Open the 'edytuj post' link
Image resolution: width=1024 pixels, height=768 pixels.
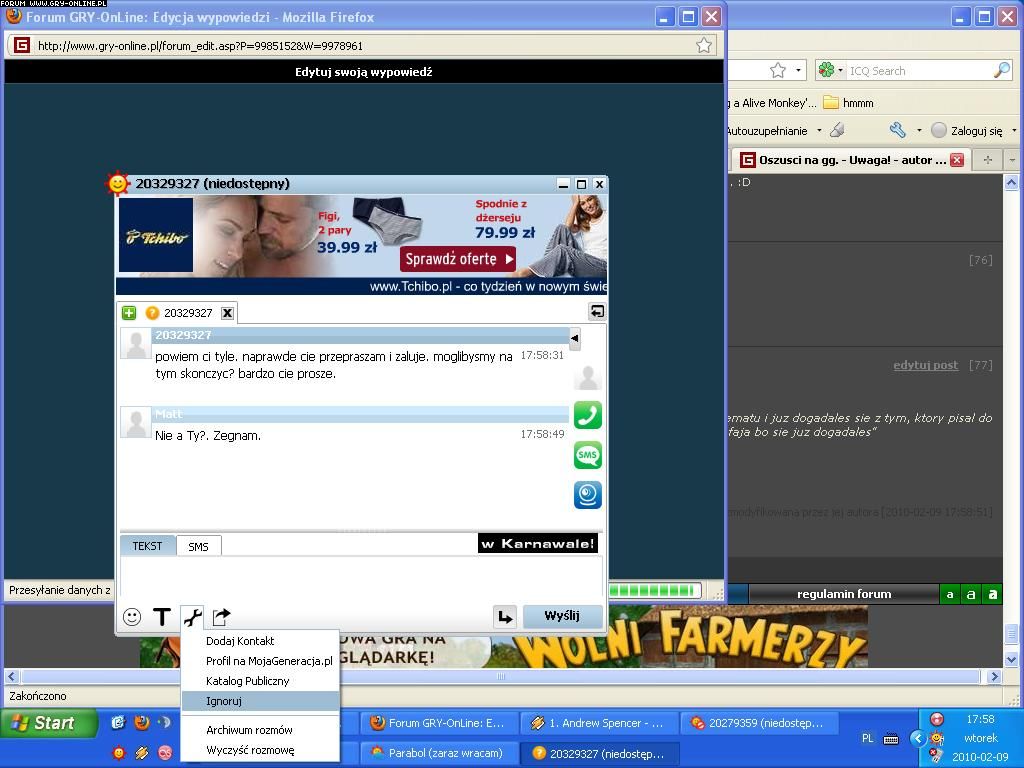pyautogui.click(x=925, y=365)
